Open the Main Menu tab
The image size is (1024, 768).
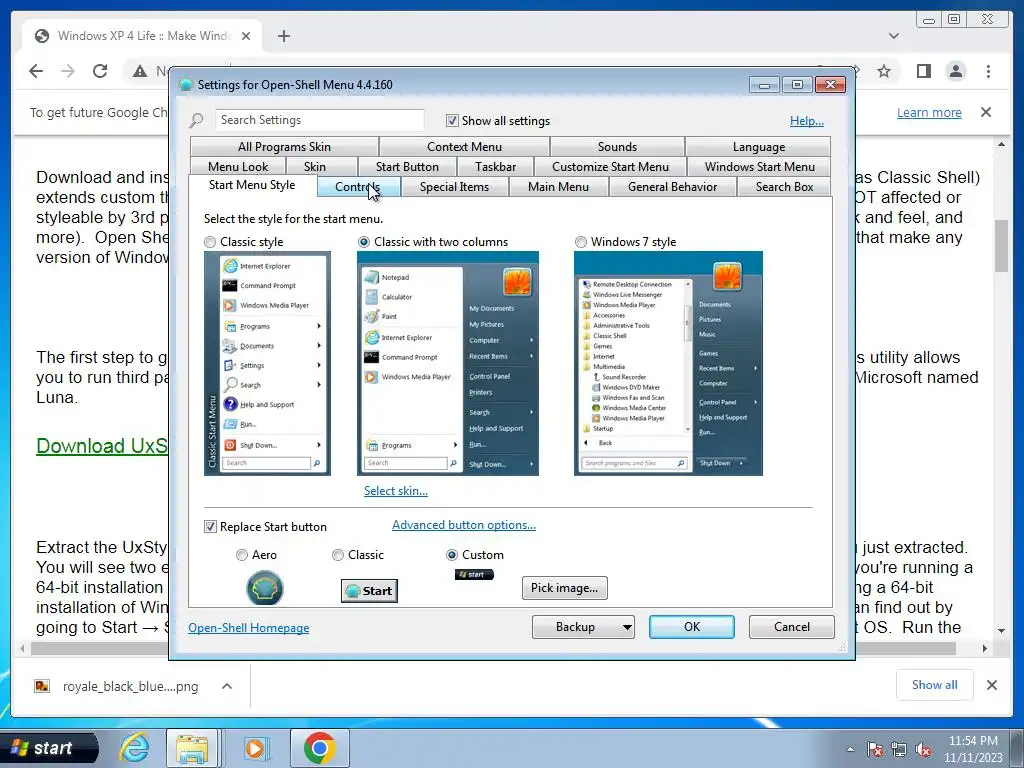coord(558,187)
